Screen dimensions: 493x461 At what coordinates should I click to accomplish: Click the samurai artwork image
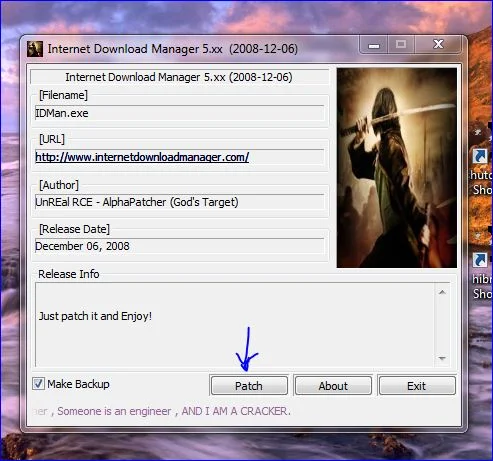click(x=397, y=168)
